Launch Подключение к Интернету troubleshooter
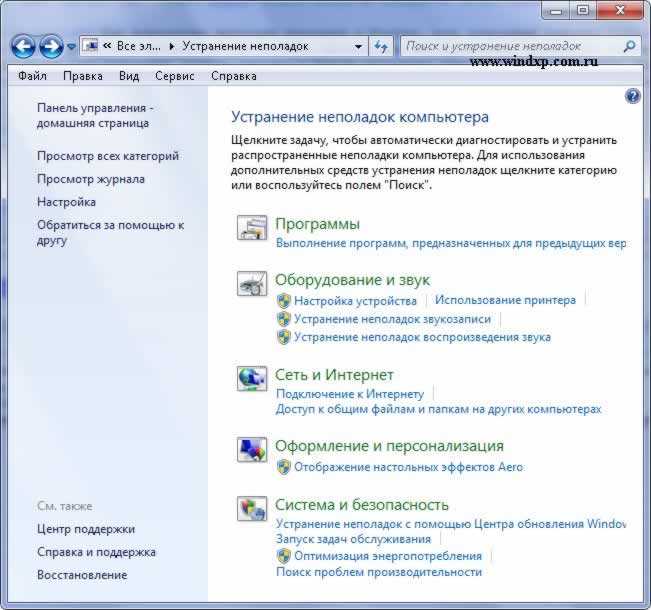This screenshot has width=651, height=610. click(350, 394)
